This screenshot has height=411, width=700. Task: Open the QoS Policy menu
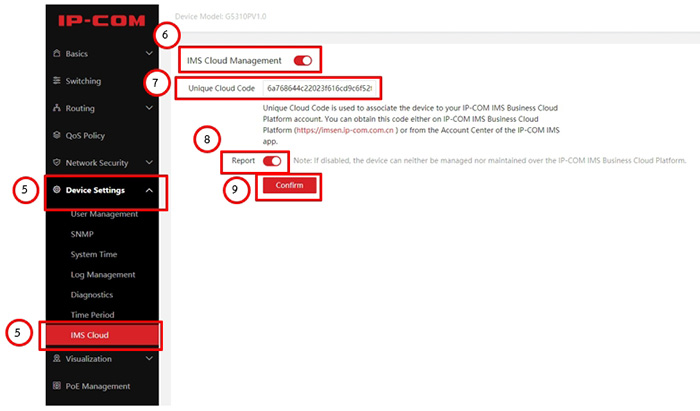(102, 135)
